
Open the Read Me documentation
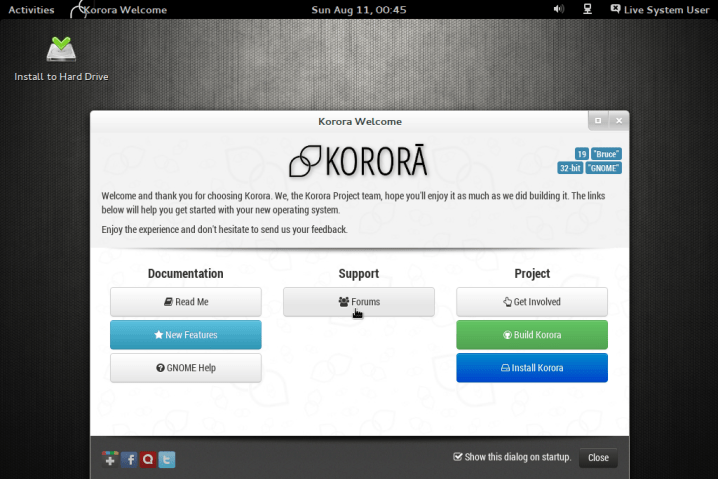[185, 302]
